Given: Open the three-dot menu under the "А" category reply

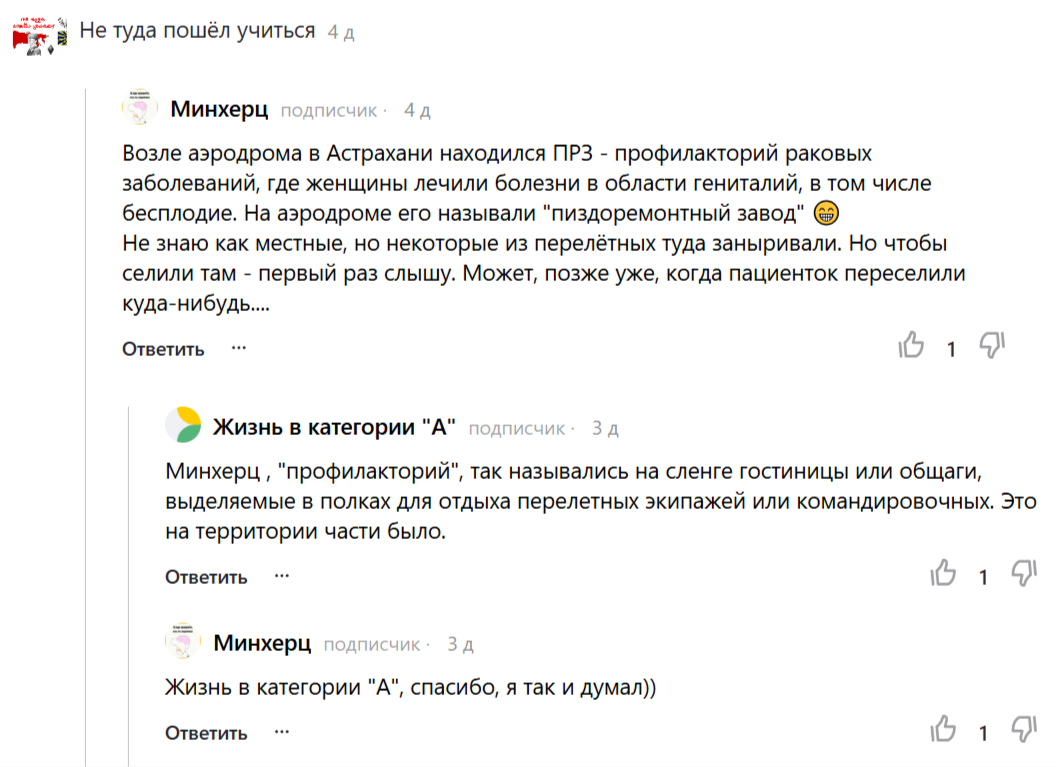Looking at the screenshot, I should (x=281, y=578).
